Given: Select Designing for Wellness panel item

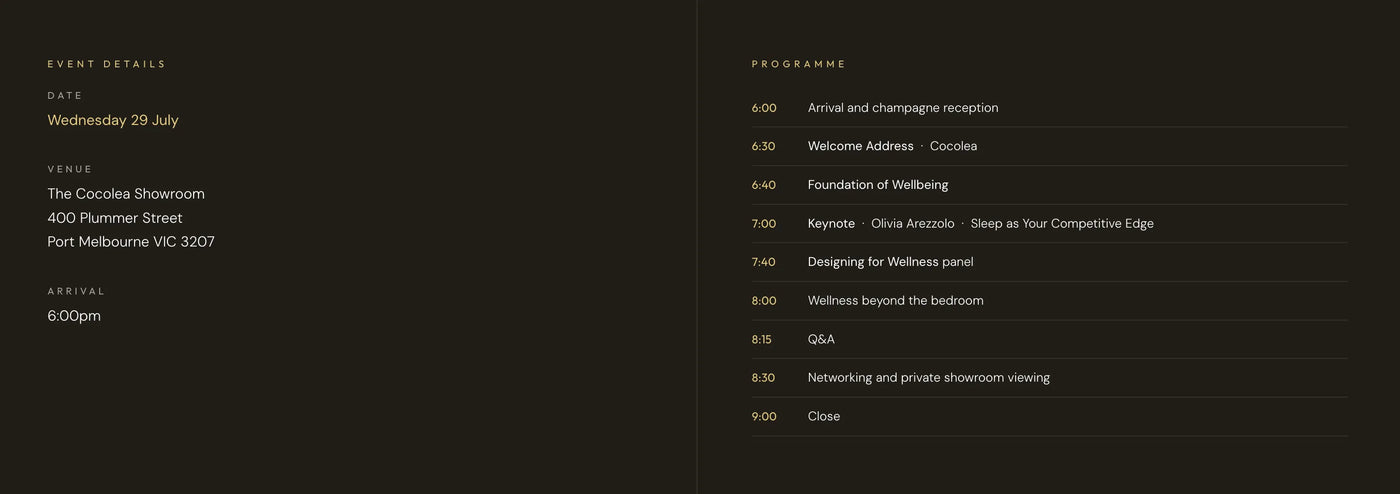Looking at the screenshot, I should click(x=891, y=262).
